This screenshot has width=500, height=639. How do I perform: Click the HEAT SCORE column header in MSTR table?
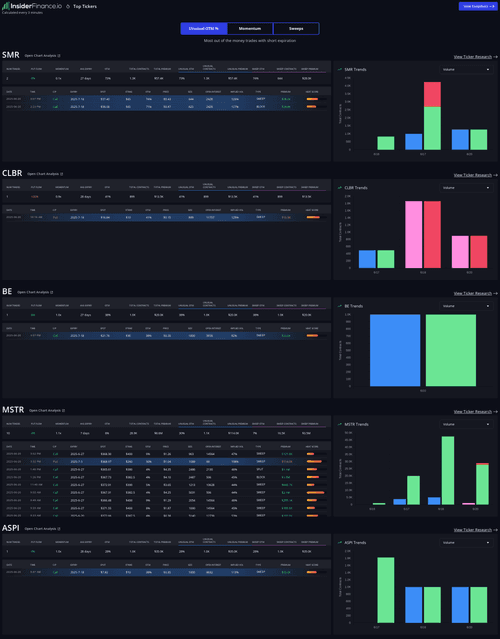(x=312, y=447)
